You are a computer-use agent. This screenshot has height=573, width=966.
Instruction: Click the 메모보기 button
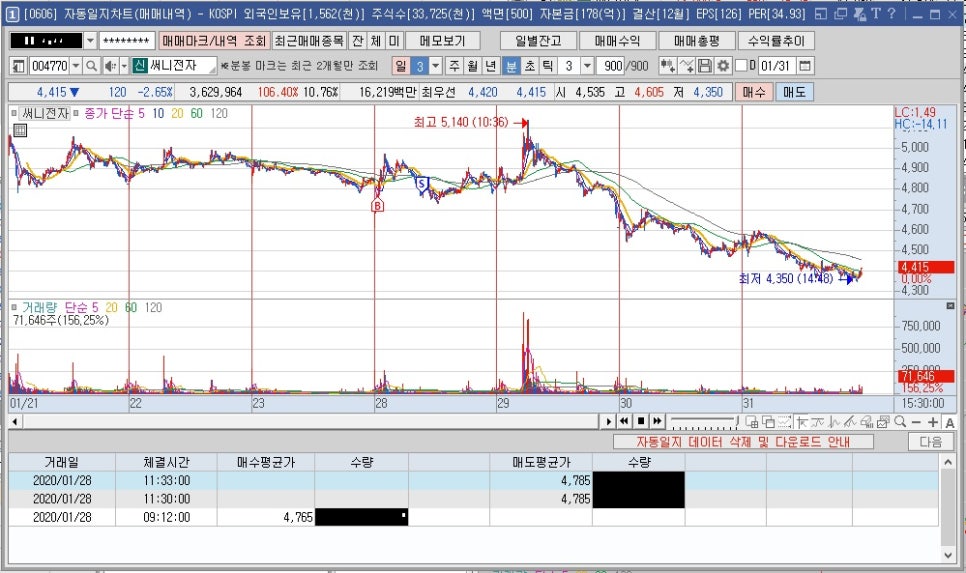point(442,41)
